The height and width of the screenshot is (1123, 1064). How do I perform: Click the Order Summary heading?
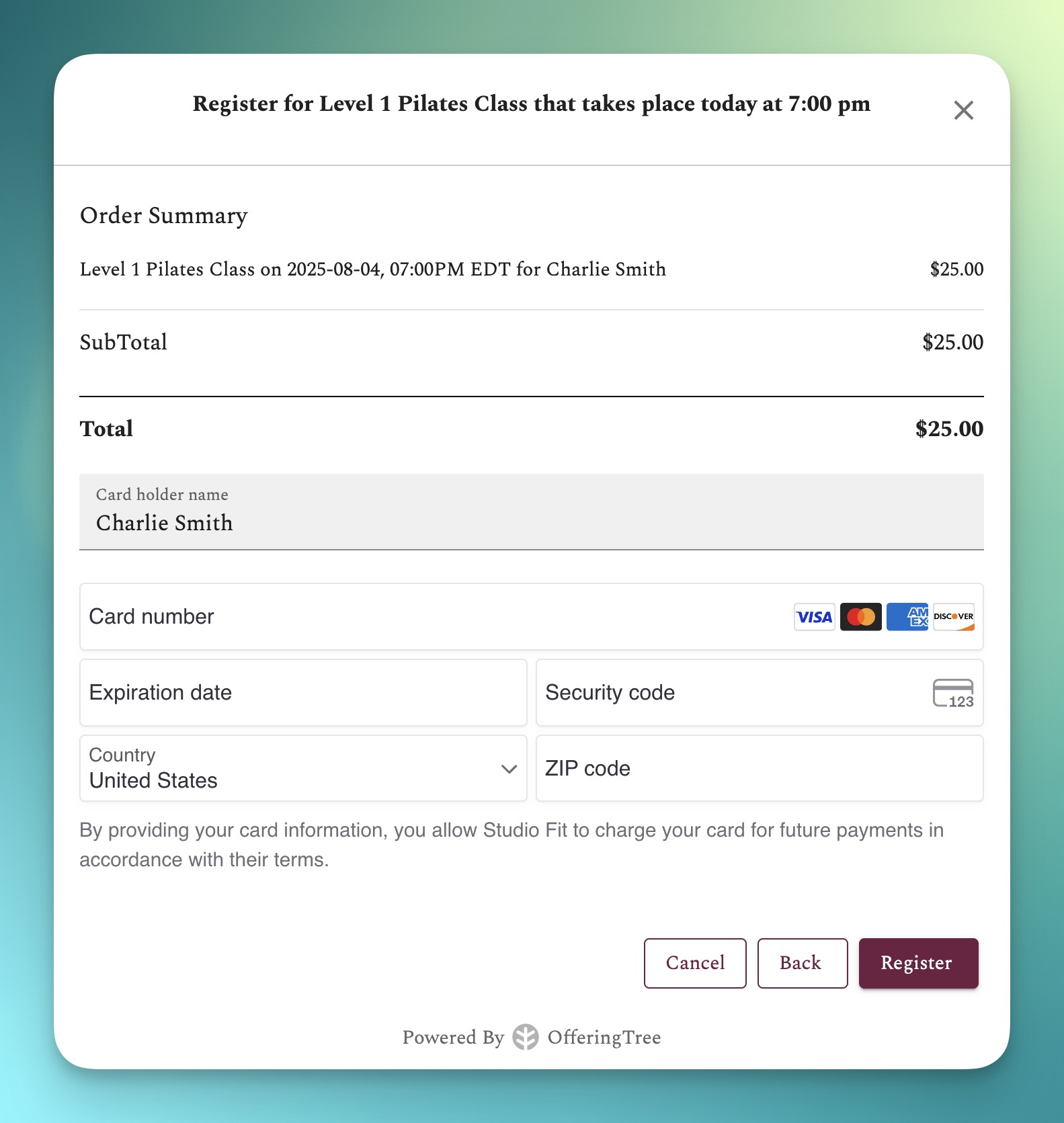[164, 216]
